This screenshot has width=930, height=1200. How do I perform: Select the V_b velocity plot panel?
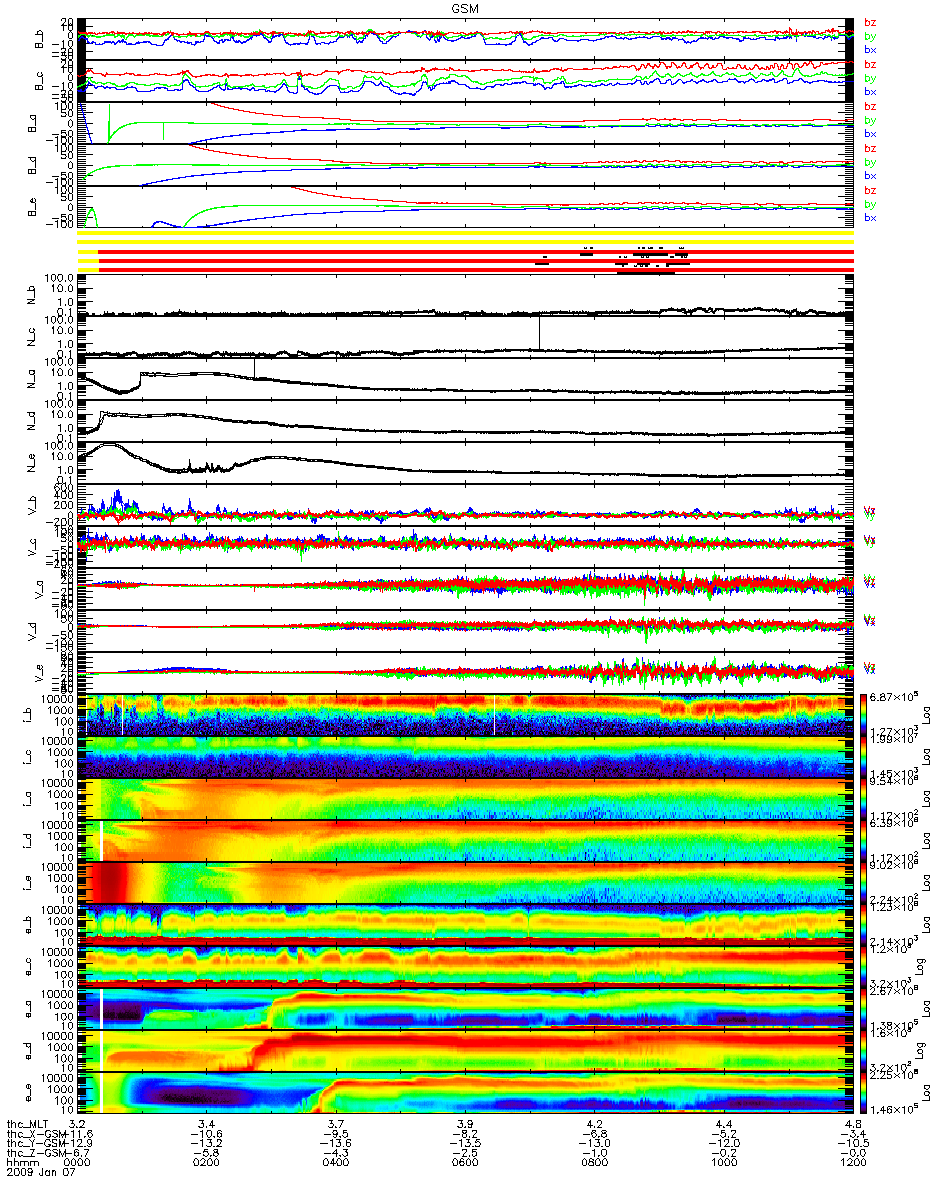(x=467, y=505)
